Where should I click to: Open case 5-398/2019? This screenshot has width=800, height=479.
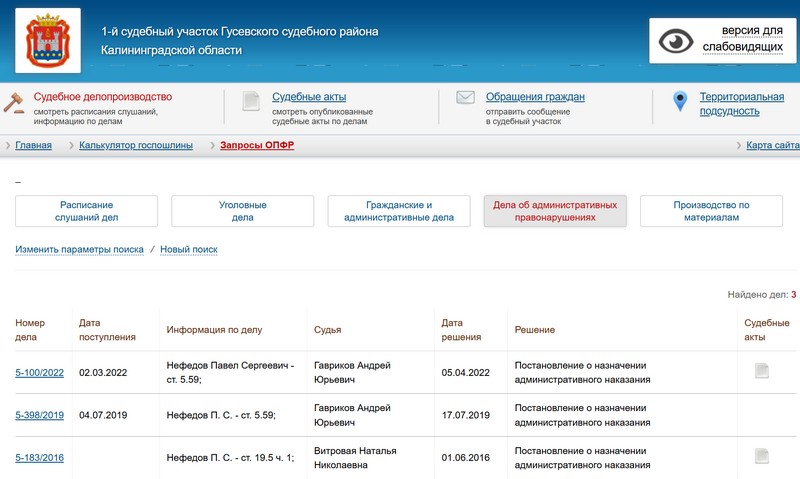click(39, 415)
